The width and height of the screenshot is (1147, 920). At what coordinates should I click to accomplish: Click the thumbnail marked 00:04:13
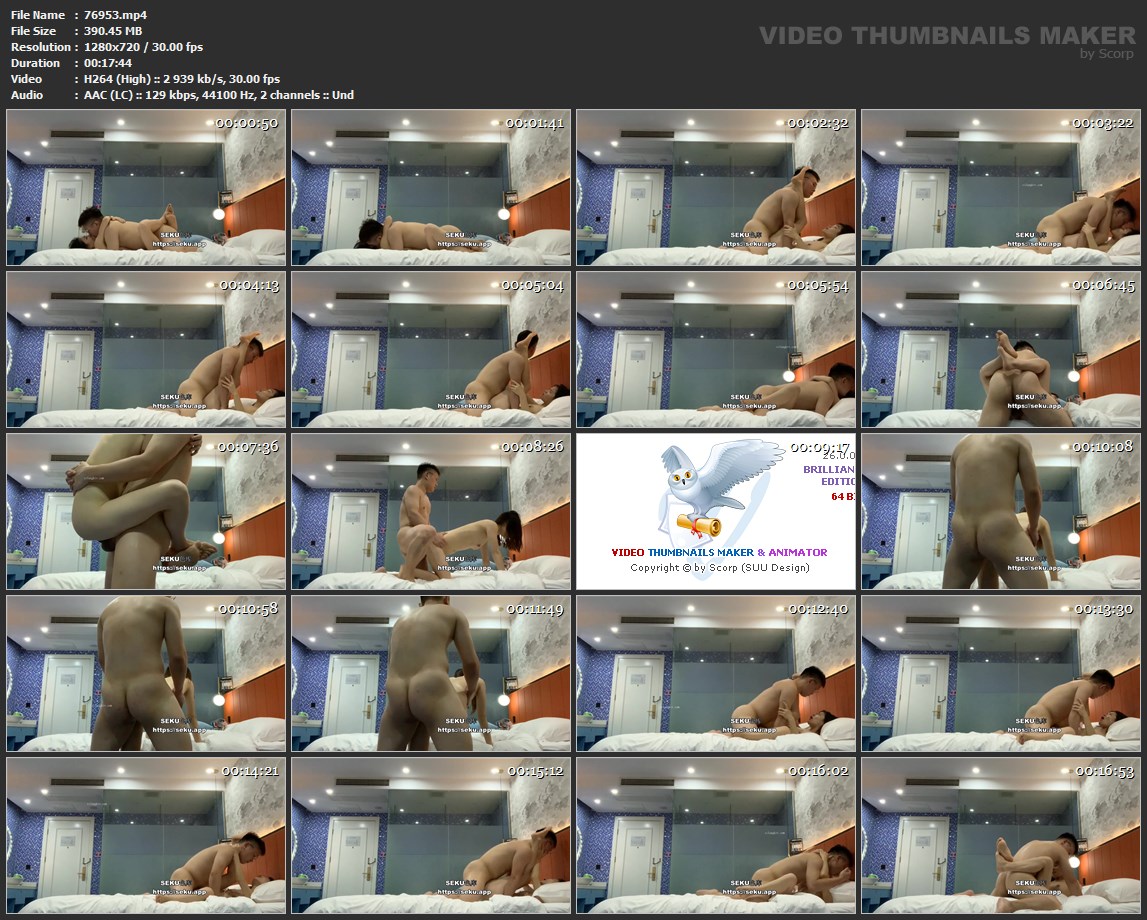(x=146, y=349)
